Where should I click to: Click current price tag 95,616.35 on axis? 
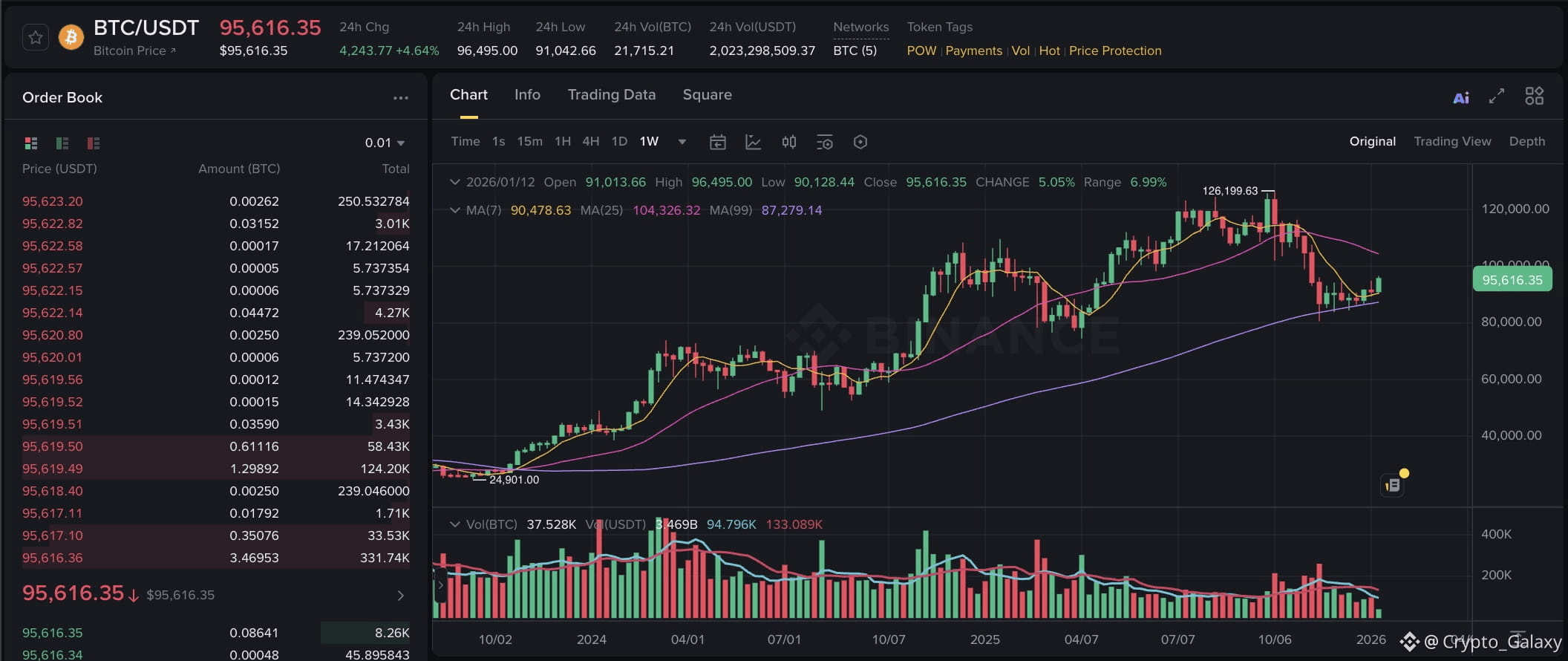coord(1512,280)
